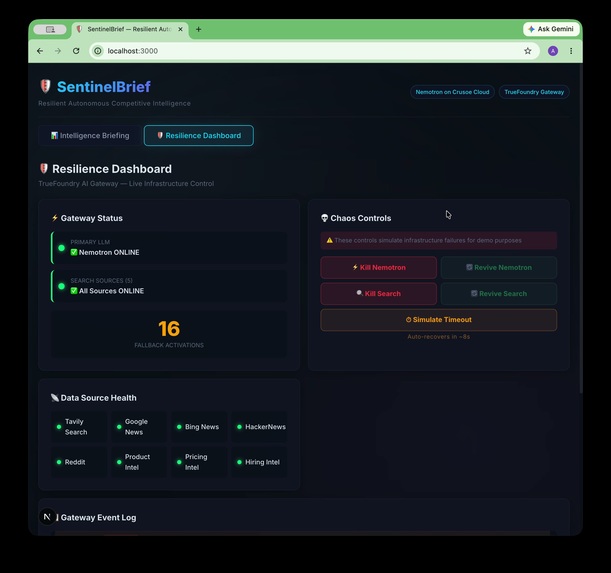
Task: Bookmark page with the star icon
Action: point(528,51)
